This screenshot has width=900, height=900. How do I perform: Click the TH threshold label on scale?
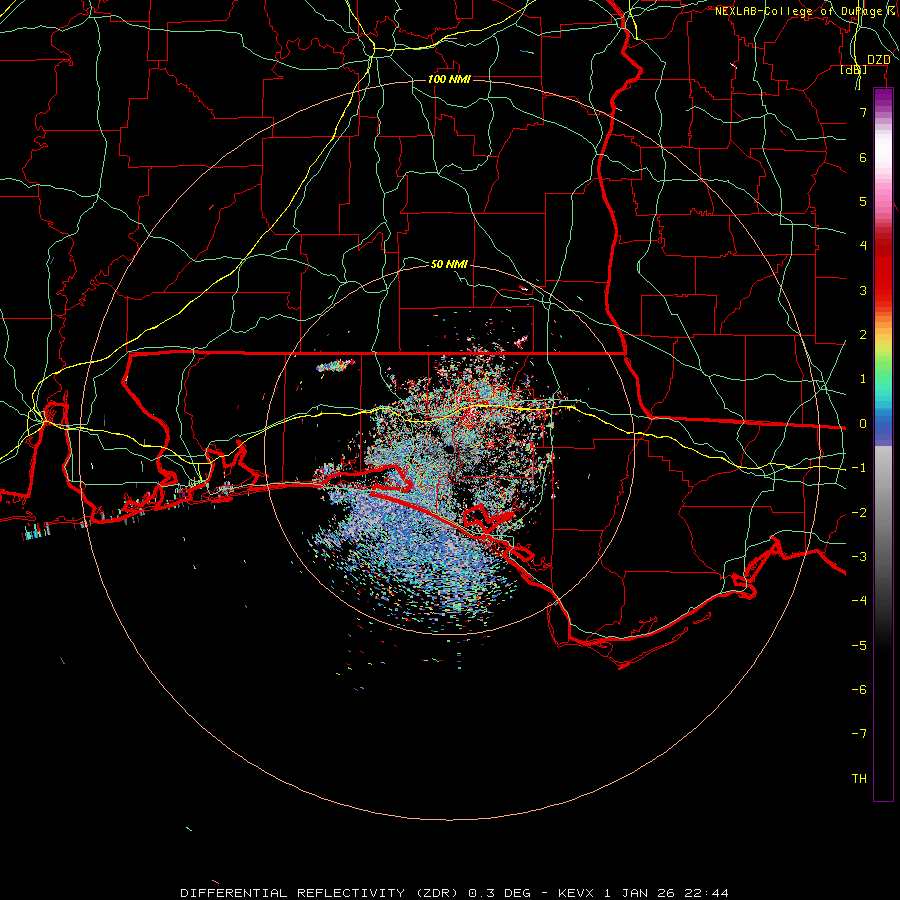pos(859,779)
